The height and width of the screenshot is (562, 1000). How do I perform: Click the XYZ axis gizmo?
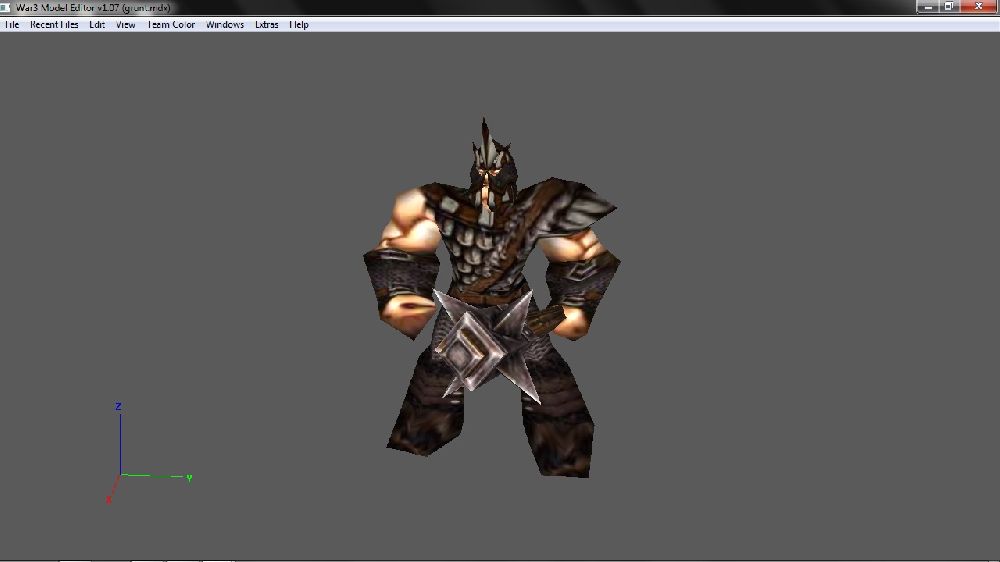(149, 454)
